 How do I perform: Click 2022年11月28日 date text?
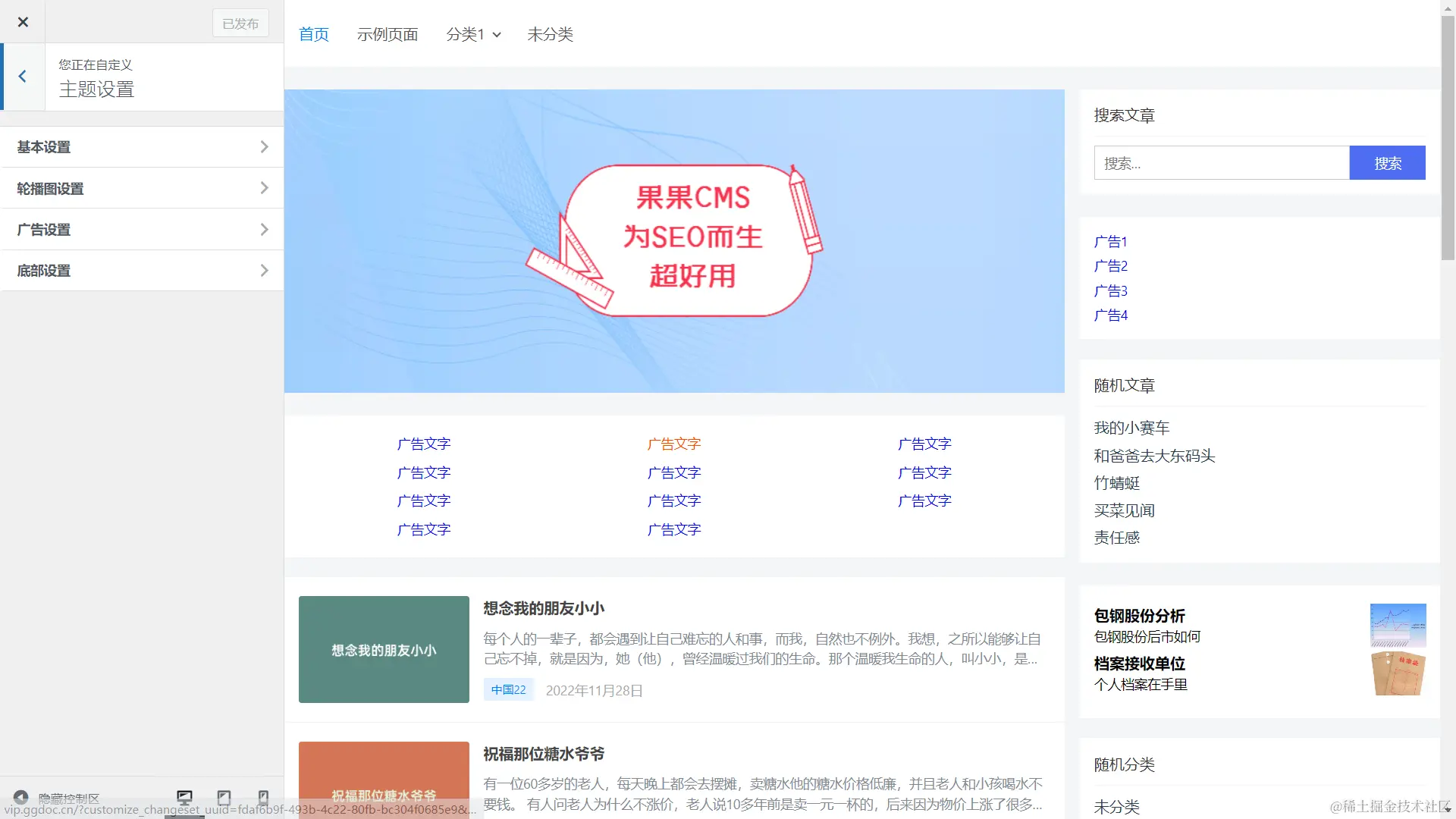pyautogui.click(x=594, y=691)
